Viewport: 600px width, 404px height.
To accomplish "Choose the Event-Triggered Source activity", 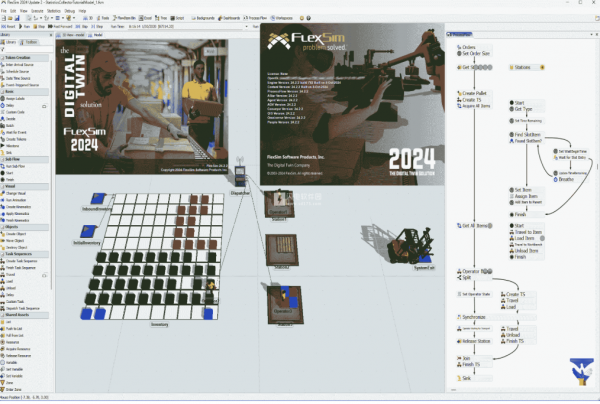I will [22, 85].
